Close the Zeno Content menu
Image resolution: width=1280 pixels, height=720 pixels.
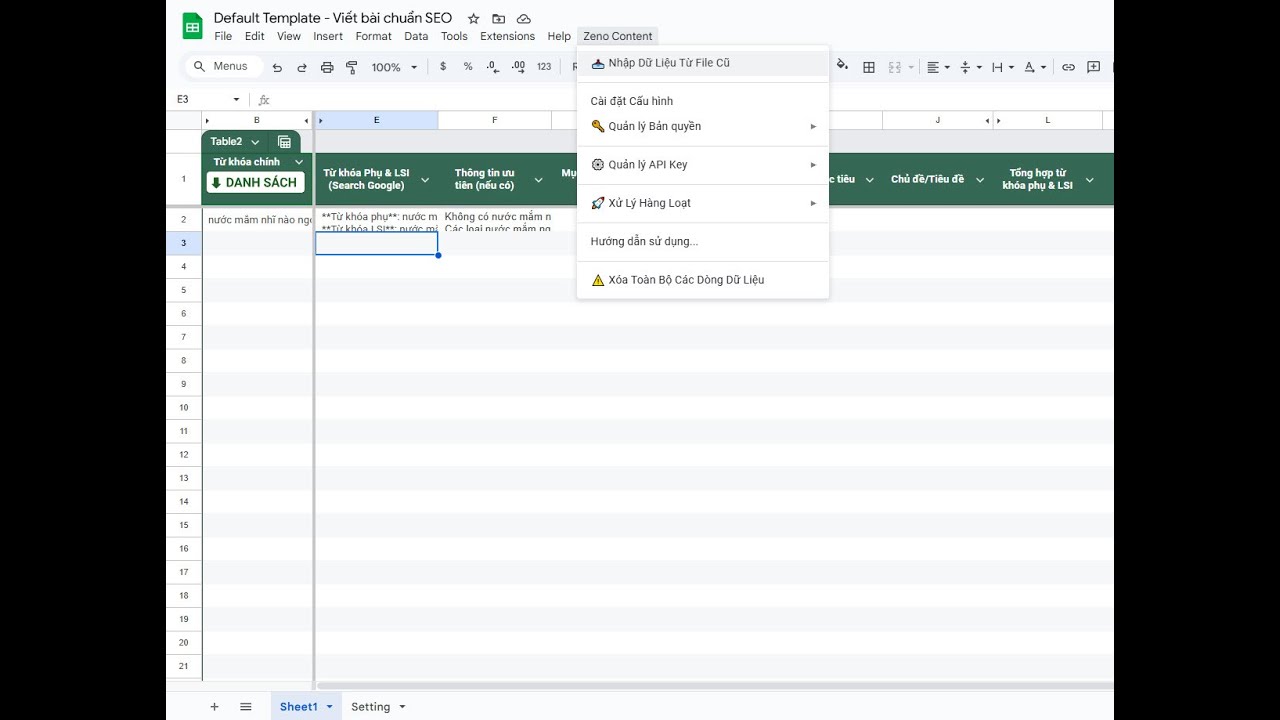point(618,36)
